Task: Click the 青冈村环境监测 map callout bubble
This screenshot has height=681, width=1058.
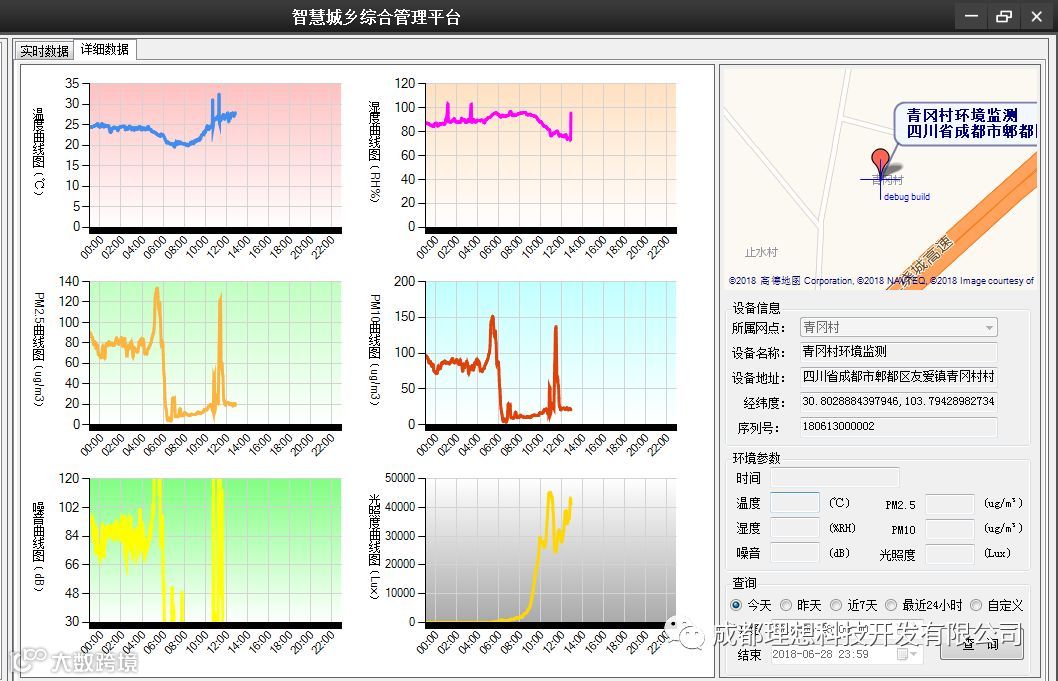Action: [966, 124]
